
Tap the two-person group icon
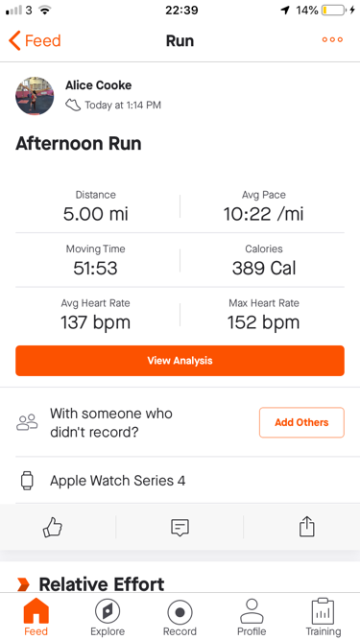click(27, 422)
